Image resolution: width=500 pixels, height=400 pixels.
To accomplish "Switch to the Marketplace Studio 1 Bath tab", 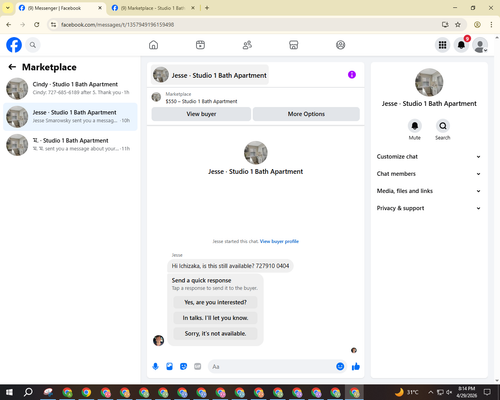I will 152,8.
